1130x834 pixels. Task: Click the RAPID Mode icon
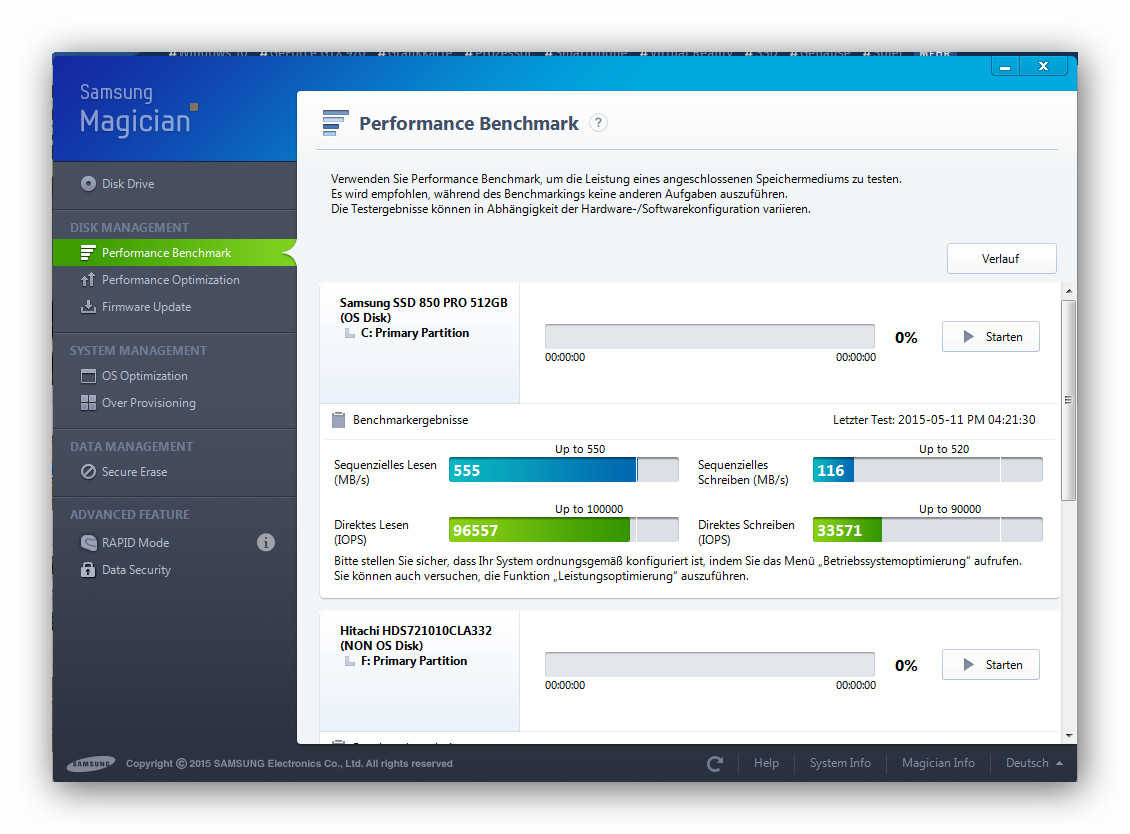pyautogui.click(x=88, y=543)
